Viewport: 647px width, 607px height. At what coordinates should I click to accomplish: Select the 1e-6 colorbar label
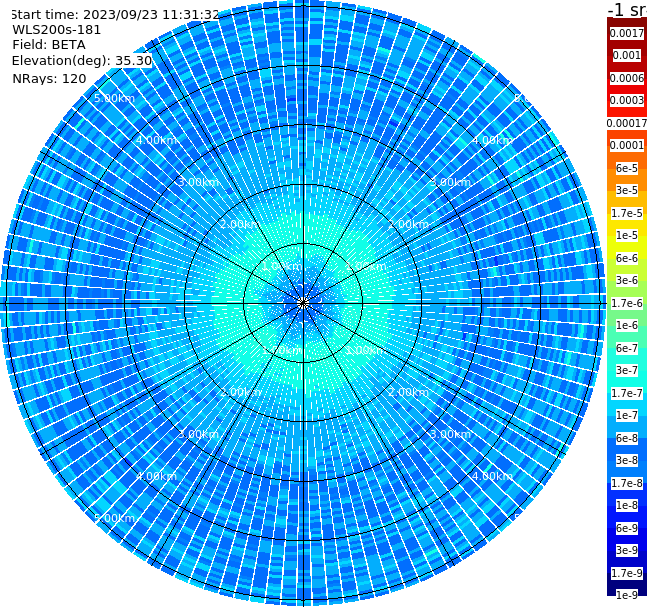(627, 325)
